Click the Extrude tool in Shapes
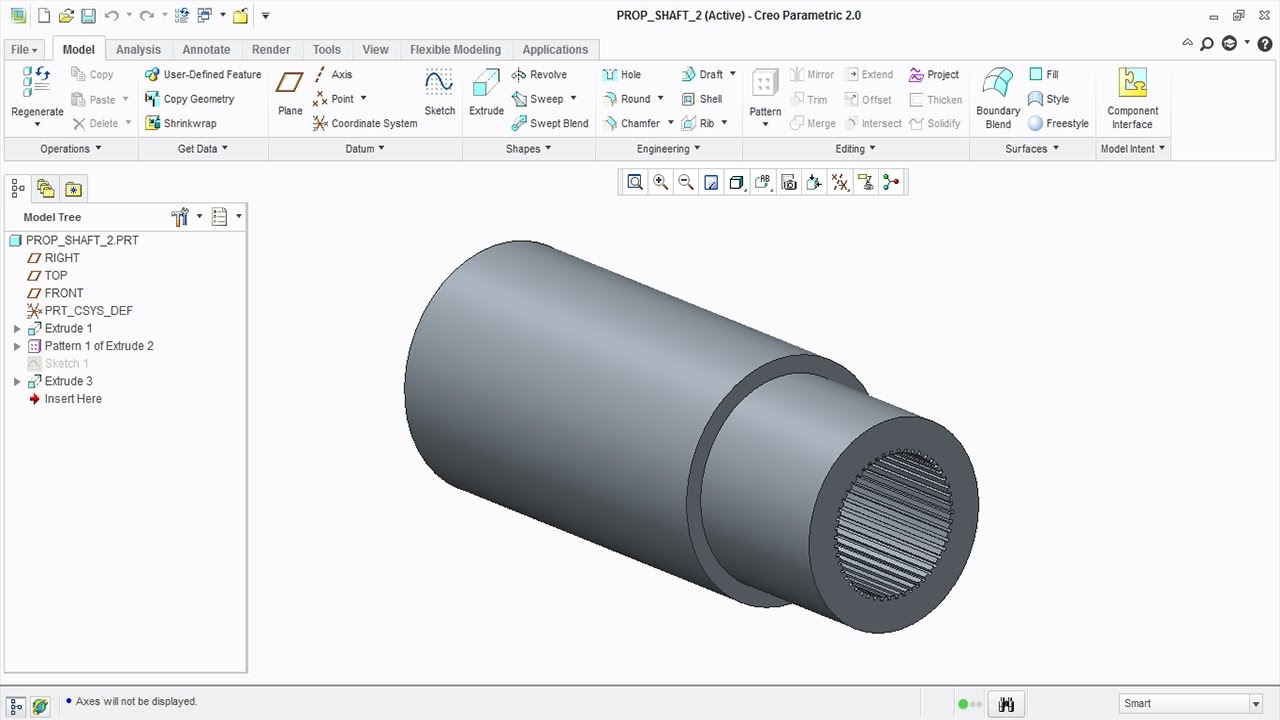 486,93
